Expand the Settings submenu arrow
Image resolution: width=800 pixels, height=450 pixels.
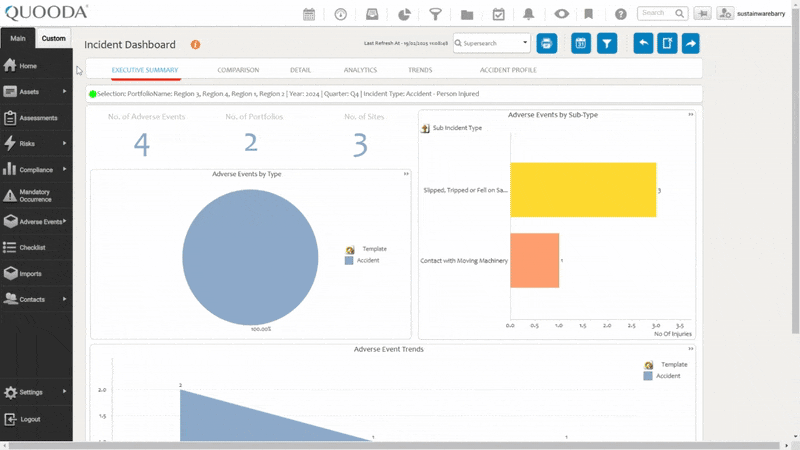(x=64, y=391)
